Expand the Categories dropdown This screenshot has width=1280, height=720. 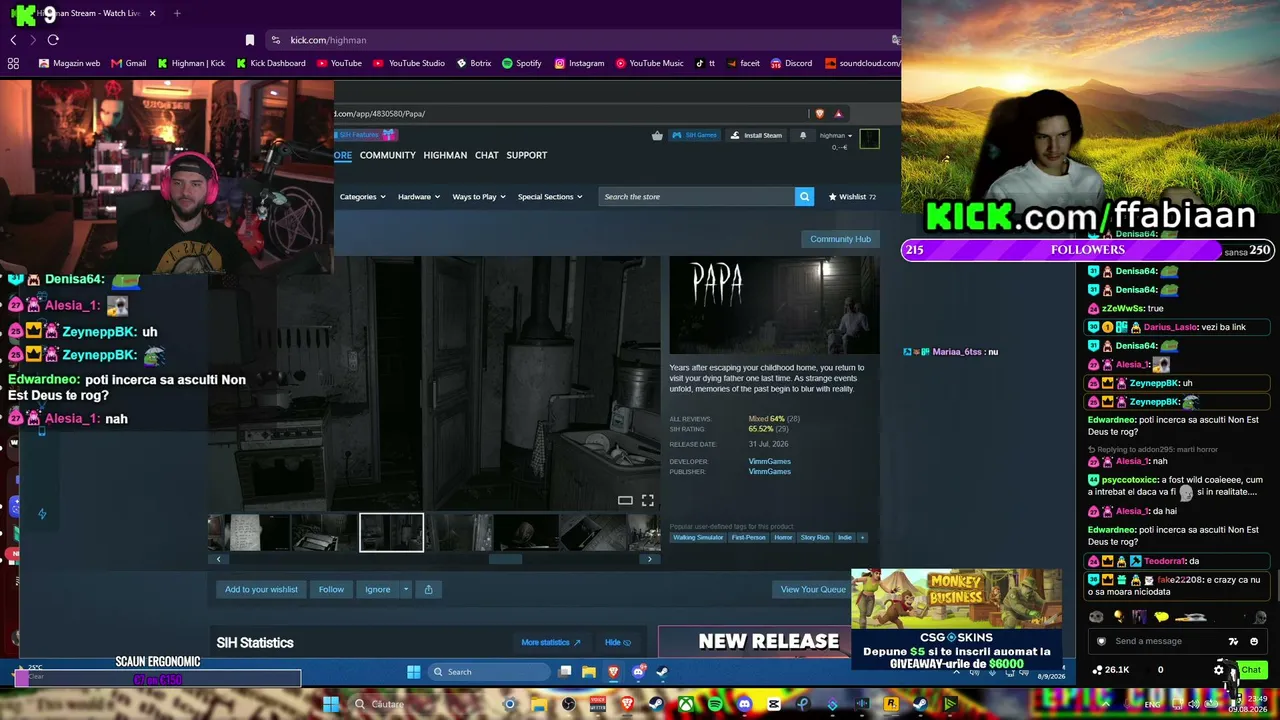(x=362, y=197)
